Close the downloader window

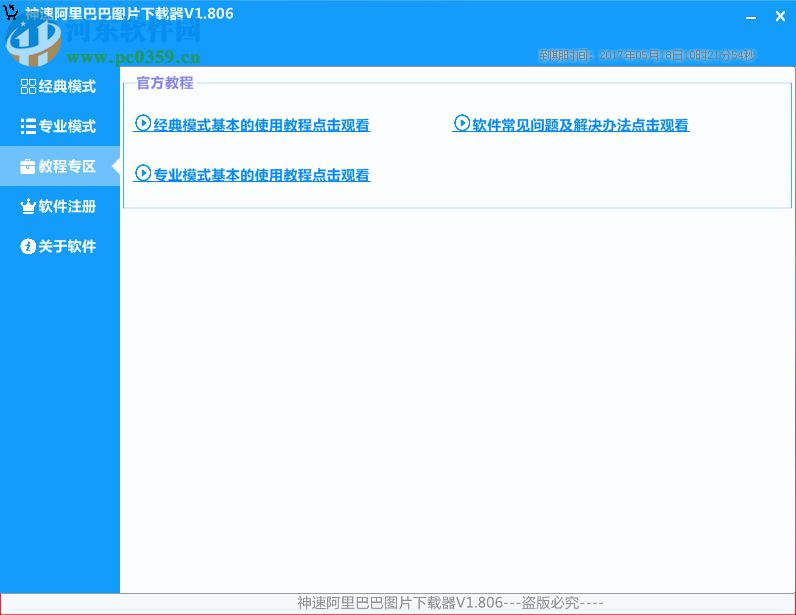coord(780,17)
